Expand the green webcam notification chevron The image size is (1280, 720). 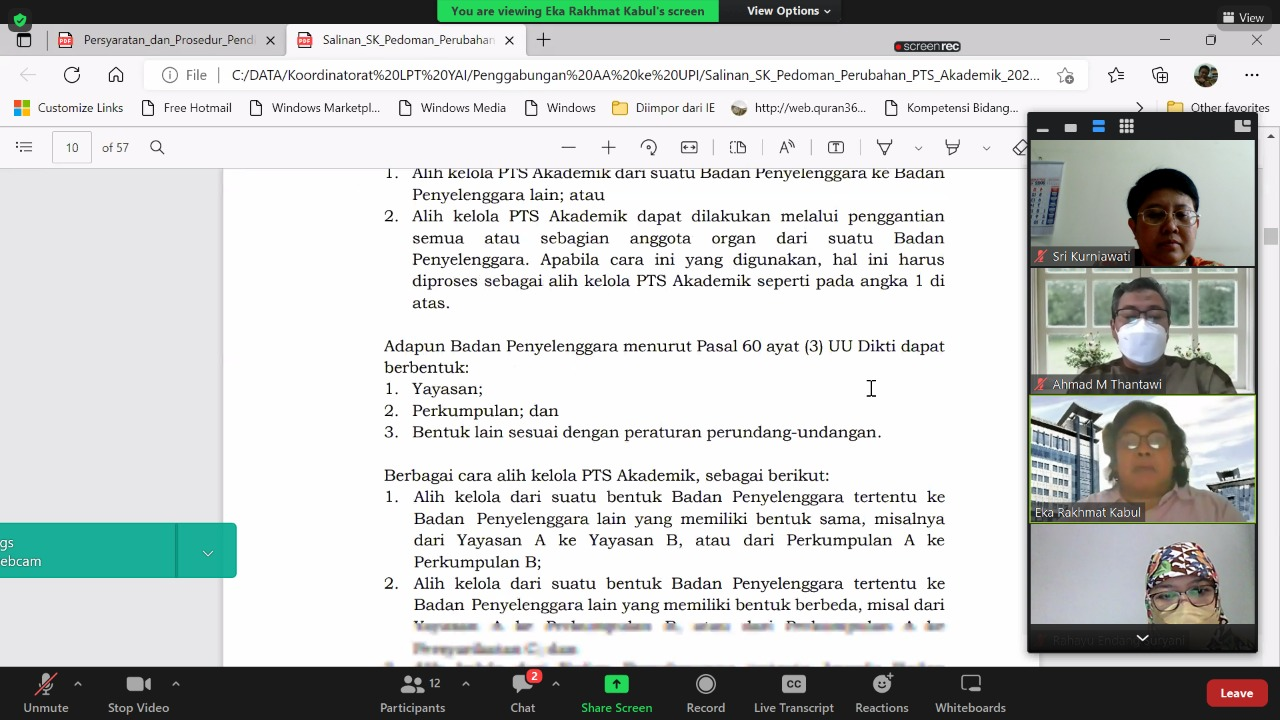click(208, 552)
